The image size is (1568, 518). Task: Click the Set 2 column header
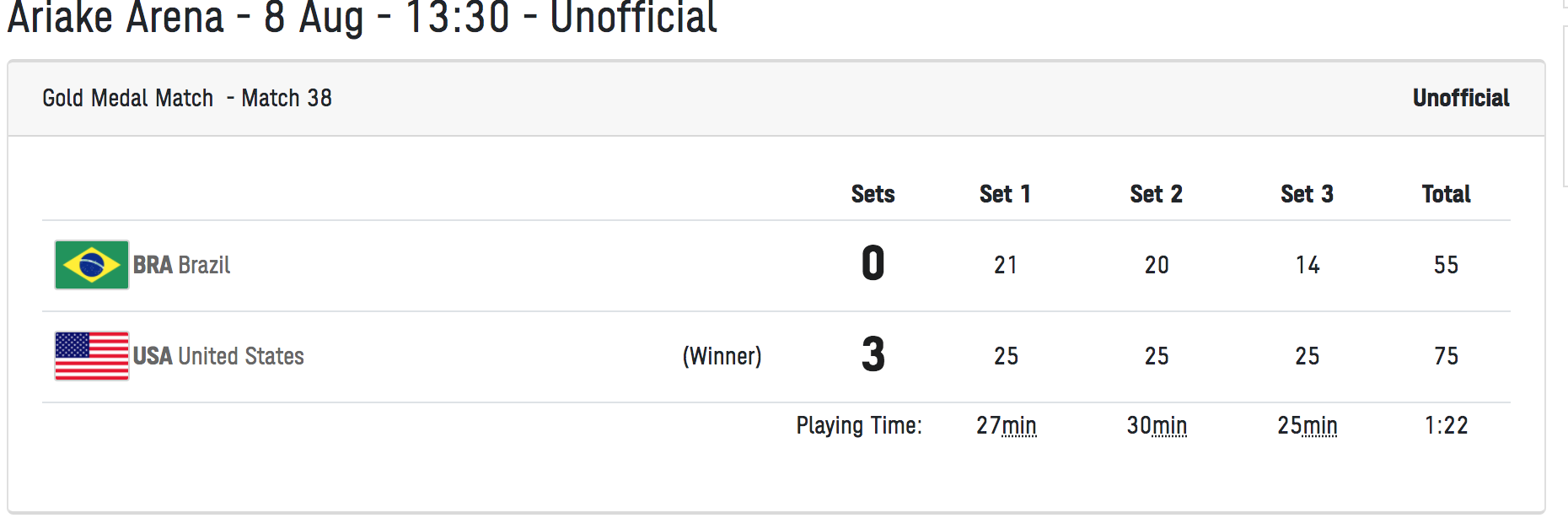pyautogui.click(x=1156, y=194)
